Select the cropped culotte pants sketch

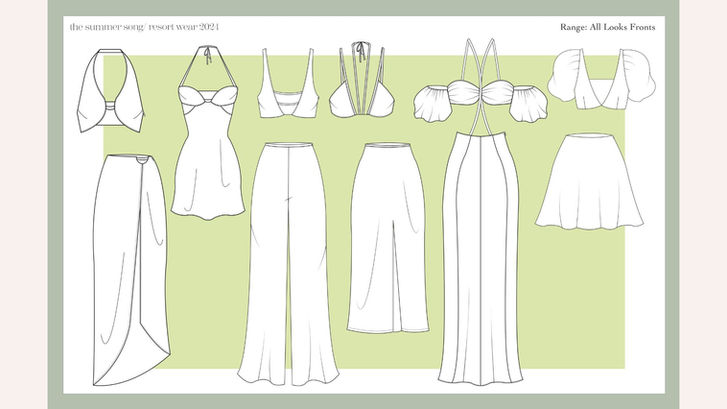tap(388, 238)
